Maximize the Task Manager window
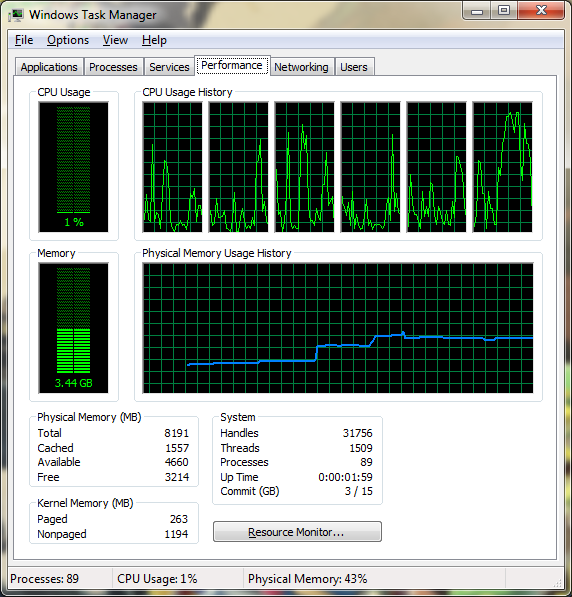The image size is (572, 597). [x=504, y=10]
